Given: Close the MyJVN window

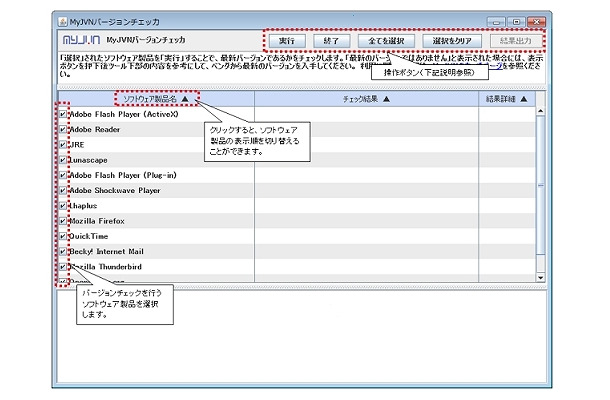Looking at the screenshot, I should tap(537, 22).
